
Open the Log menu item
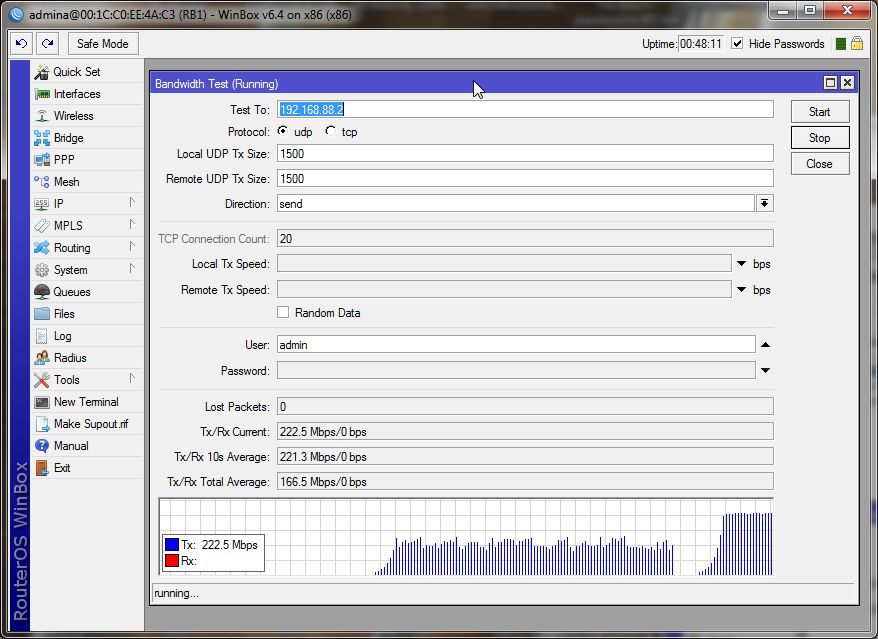[x=87, y=336]
